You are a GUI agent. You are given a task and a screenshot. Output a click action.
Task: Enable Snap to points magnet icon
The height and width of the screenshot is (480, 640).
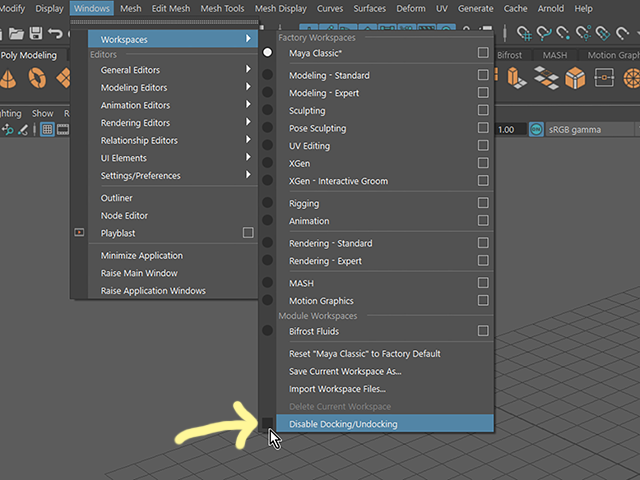point(564,33)
